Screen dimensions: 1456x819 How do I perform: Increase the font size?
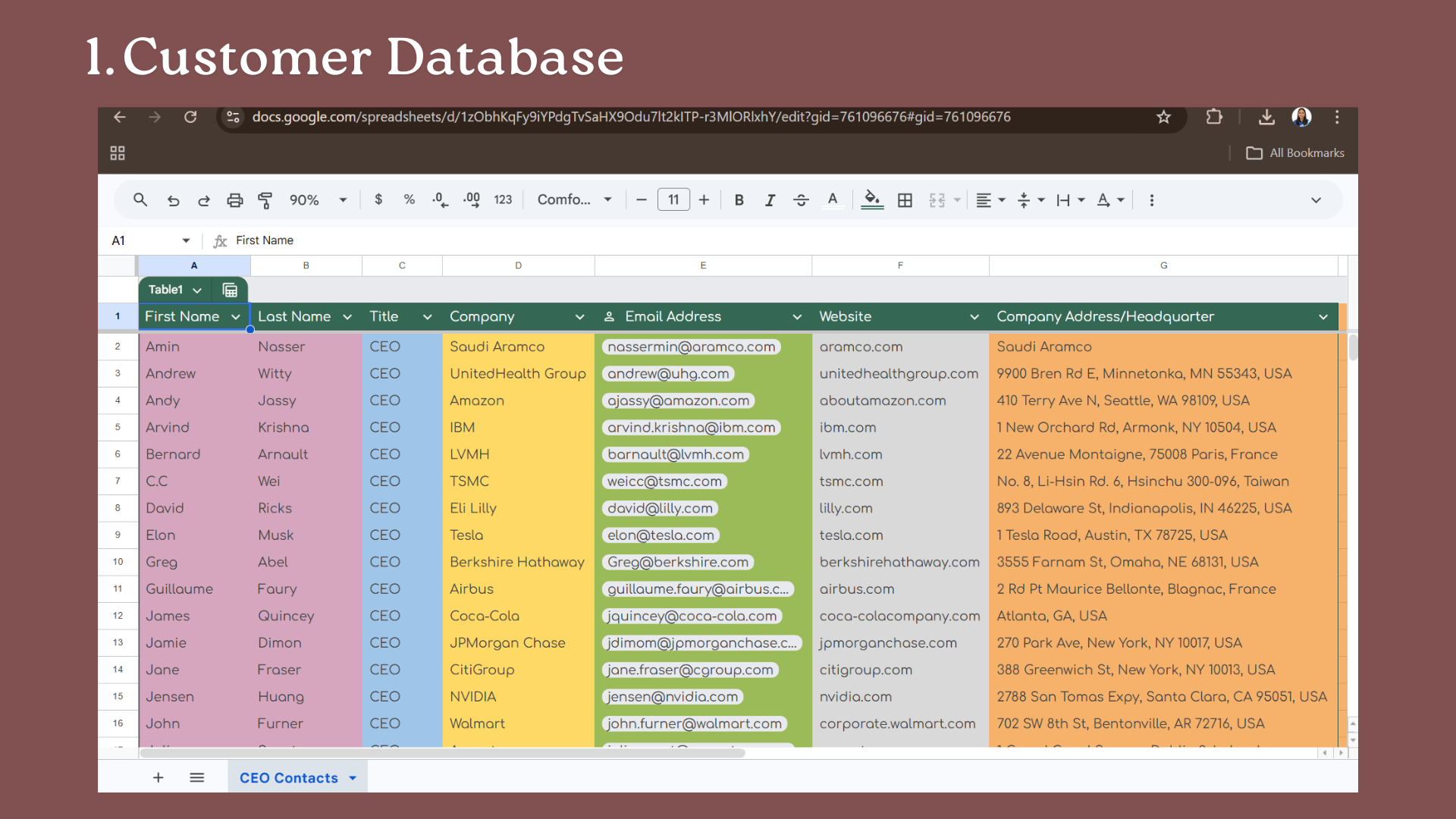704,200
